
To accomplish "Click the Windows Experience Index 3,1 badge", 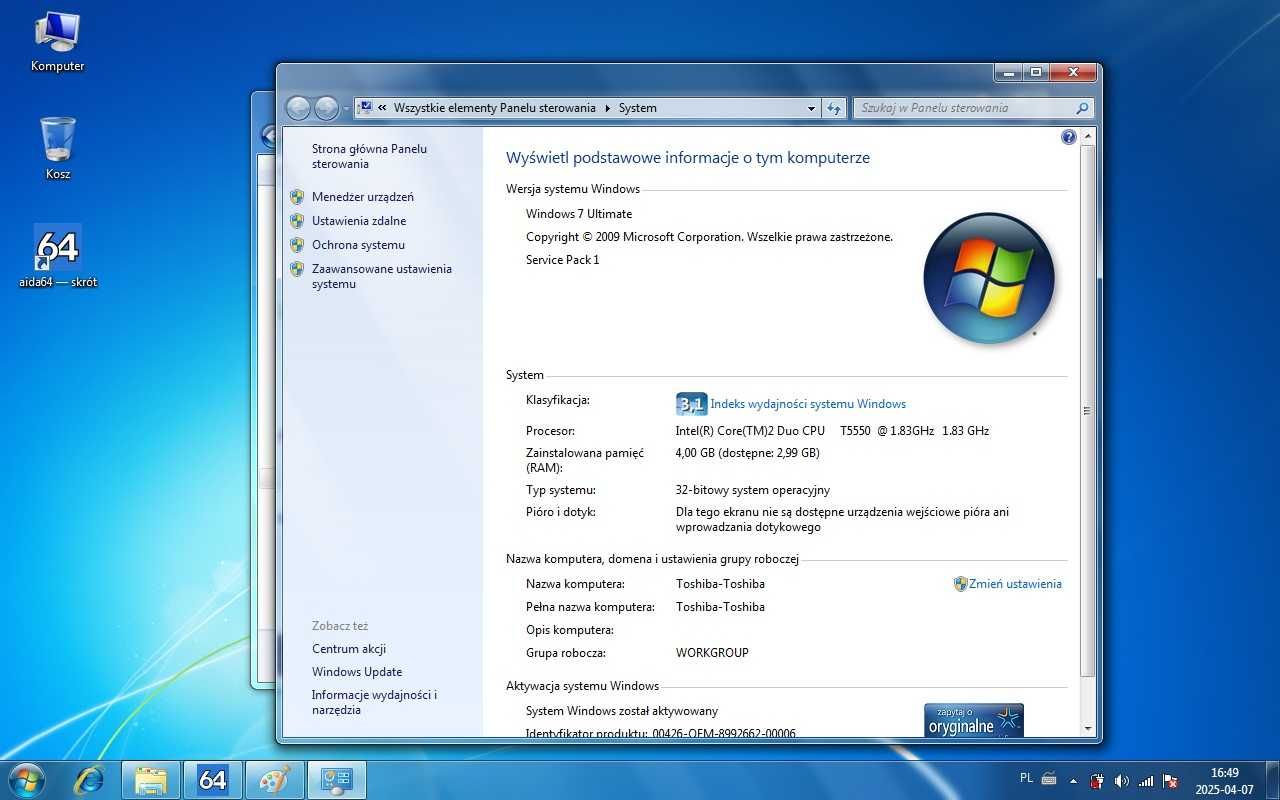I will coord(691,404).
